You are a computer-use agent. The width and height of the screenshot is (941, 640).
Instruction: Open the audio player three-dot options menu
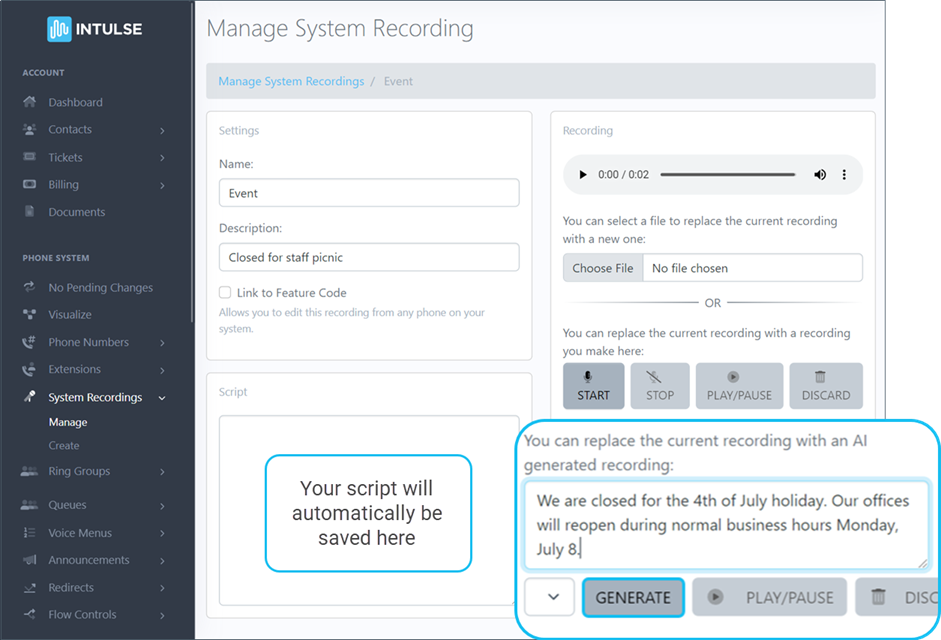[845, 174]
